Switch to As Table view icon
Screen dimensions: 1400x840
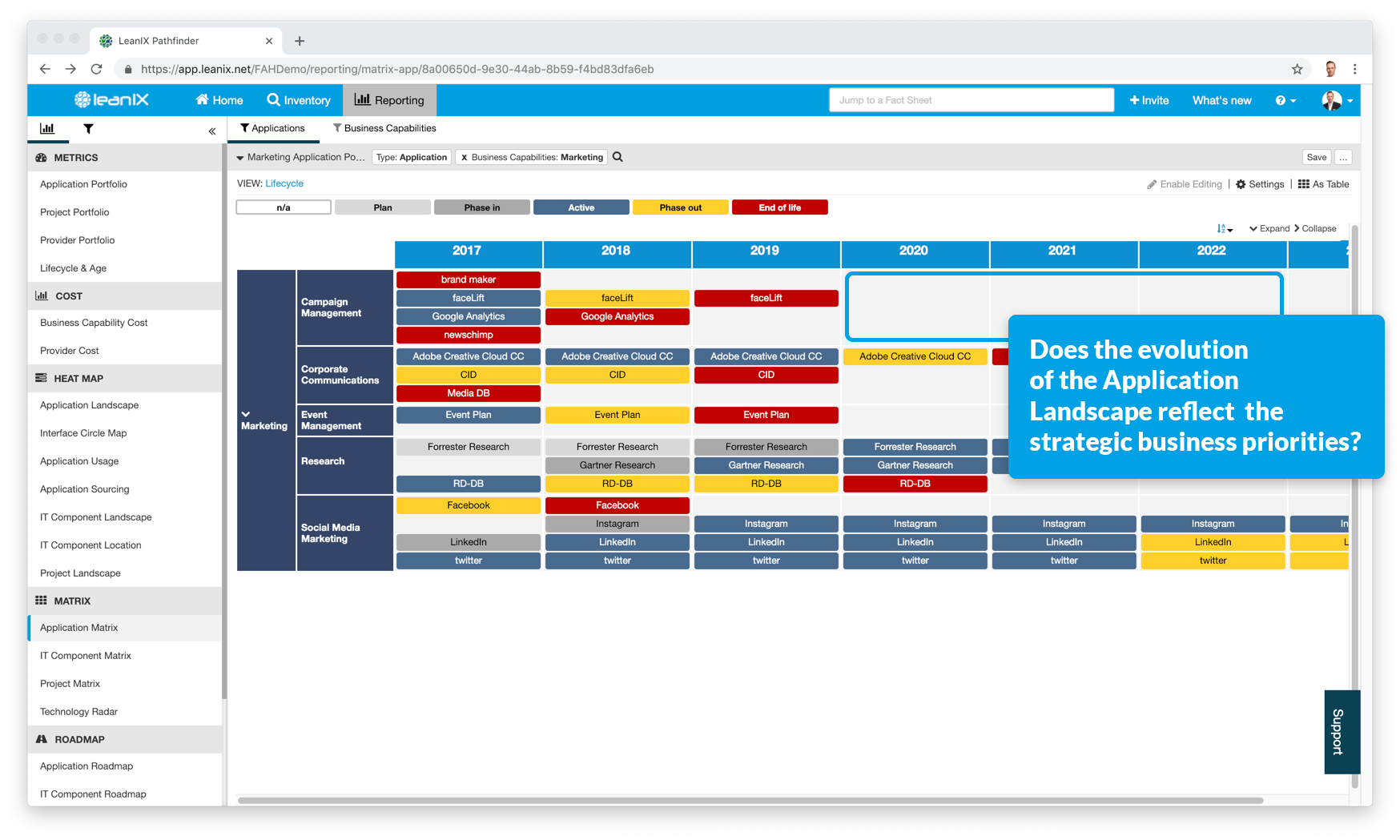[x=1323, y=183]
